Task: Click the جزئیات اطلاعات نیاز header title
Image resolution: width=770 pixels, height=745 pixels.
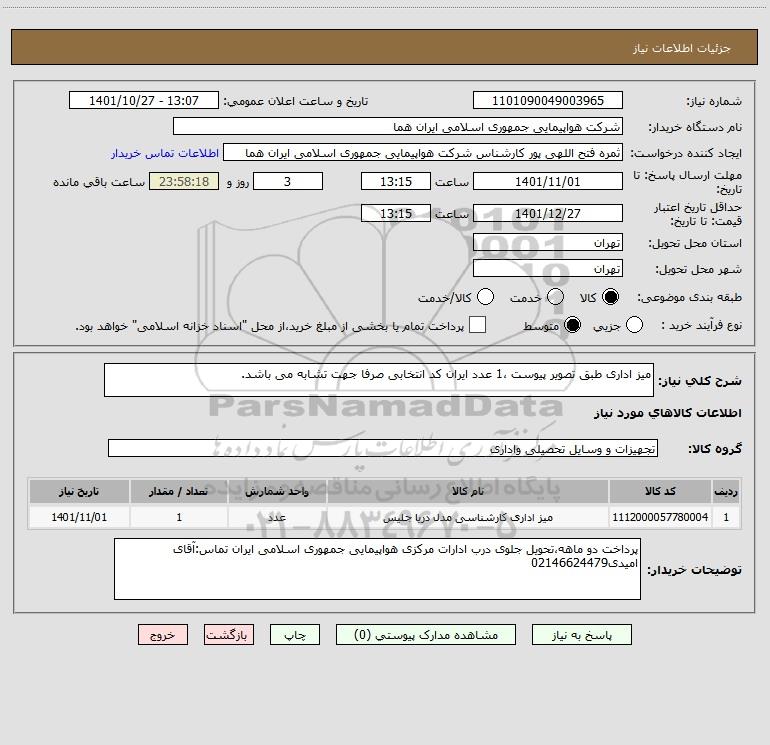Action: [x=682, y=48]
